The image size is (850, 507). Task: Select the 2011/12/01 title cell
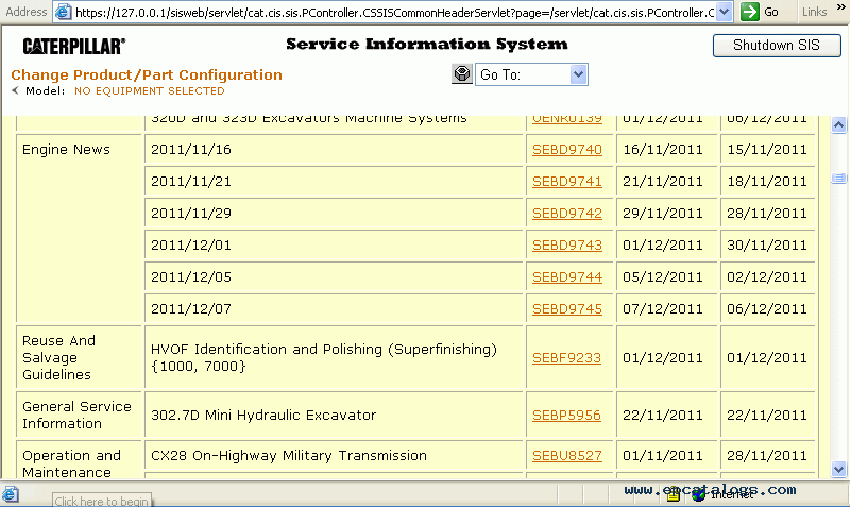[x=334, y=246]
